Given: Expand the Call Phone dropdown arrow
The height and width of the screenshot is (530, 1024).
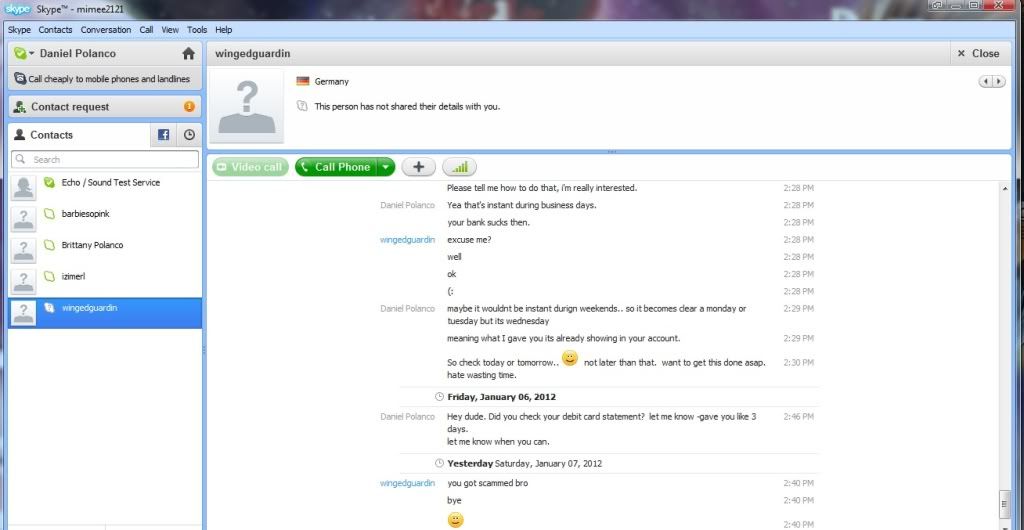Looking at the screenshot, I should click(387, 167).
